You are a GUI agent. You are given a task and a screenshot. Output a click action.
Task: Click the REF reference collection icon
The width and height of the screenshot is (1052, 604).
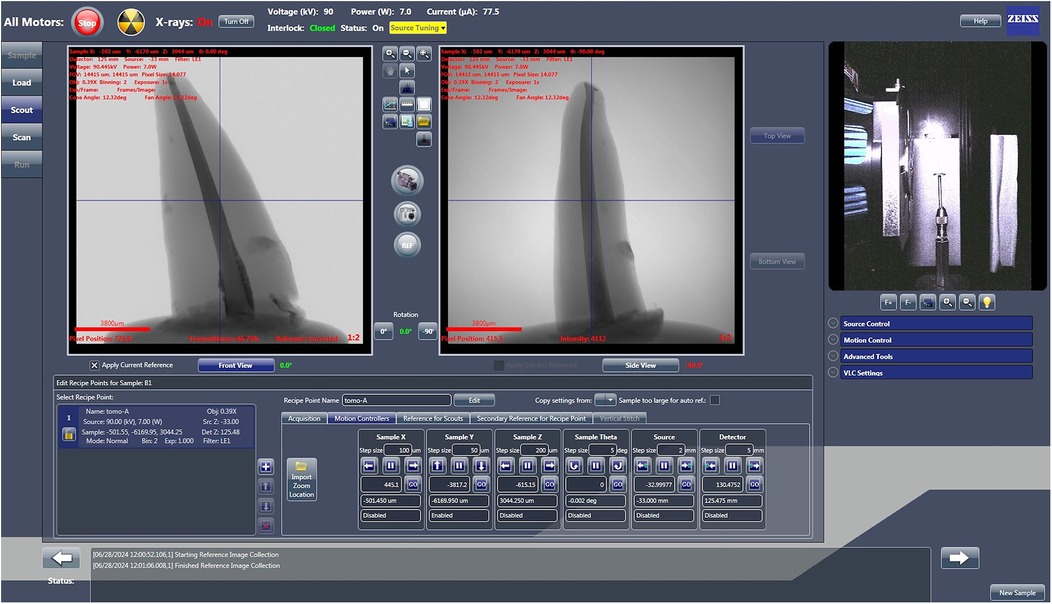pyautogui.click(x=407, y=245)
